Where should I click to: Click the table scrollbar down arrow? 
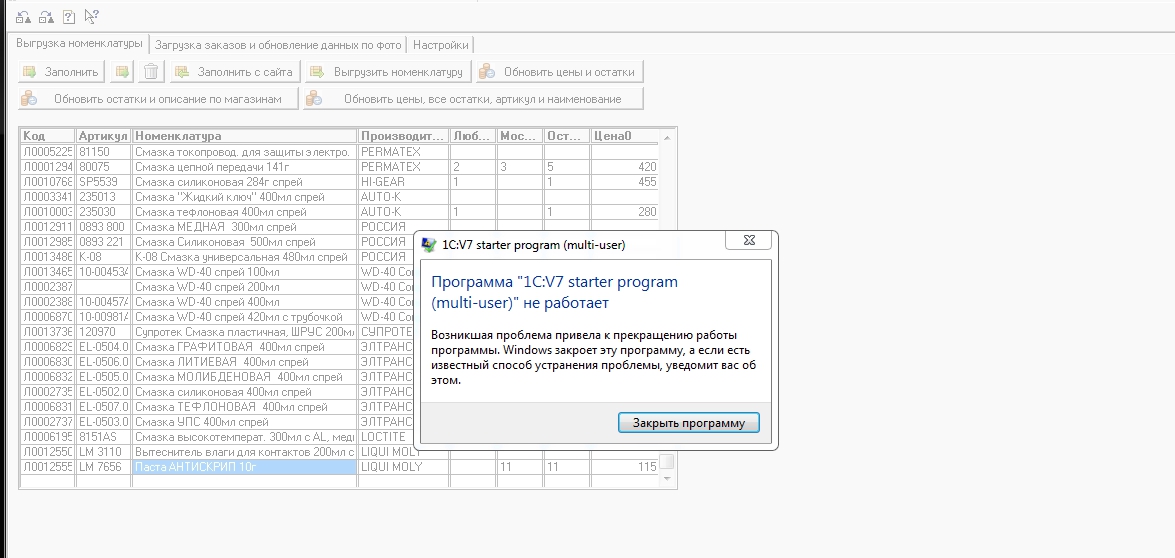pyautogui.click(x=667, y=480)
